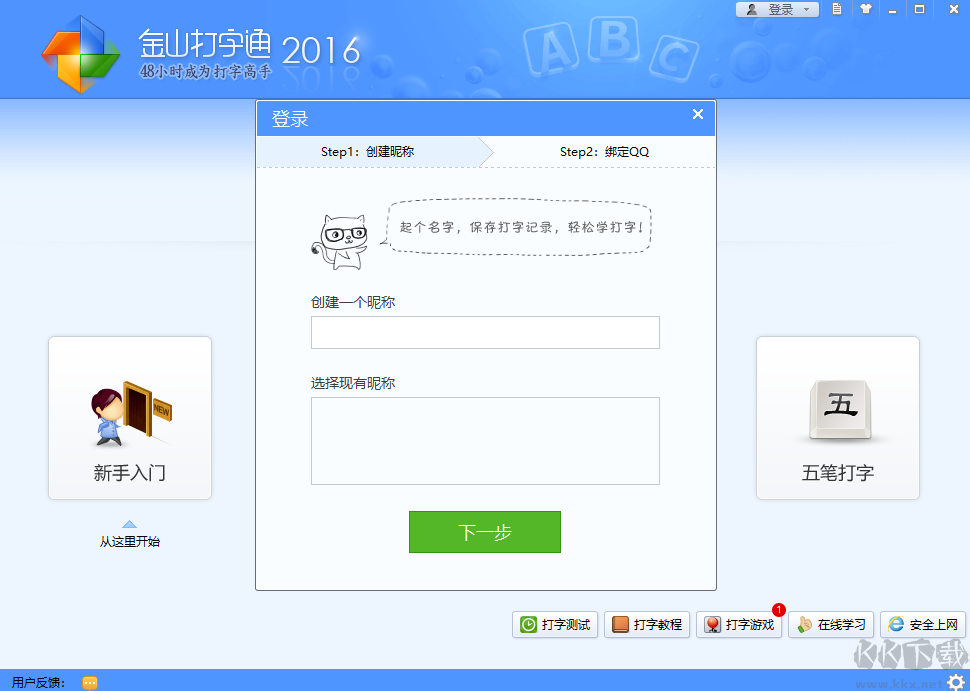Switch to the Step1 创建昵称 tab

(x=370, y=152)
